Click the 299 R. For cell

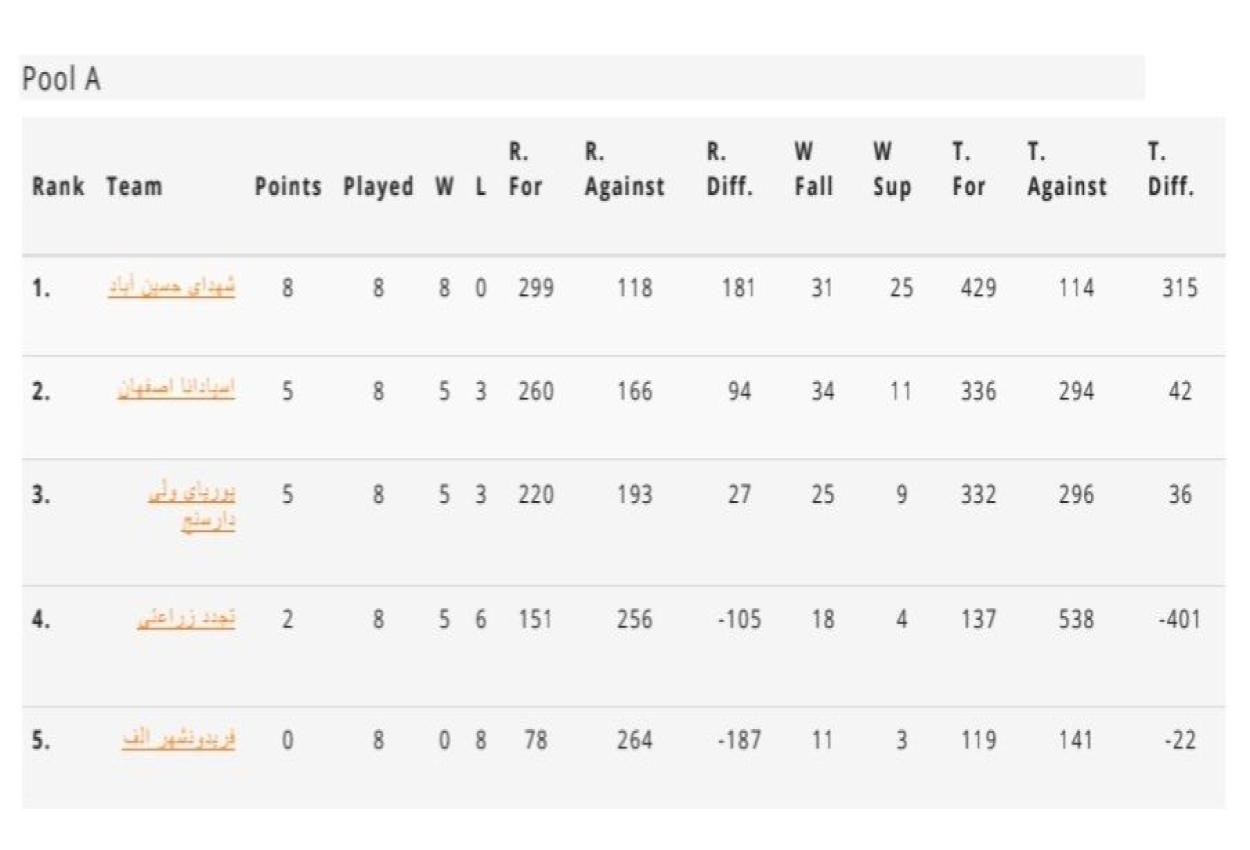pos(536,289)
